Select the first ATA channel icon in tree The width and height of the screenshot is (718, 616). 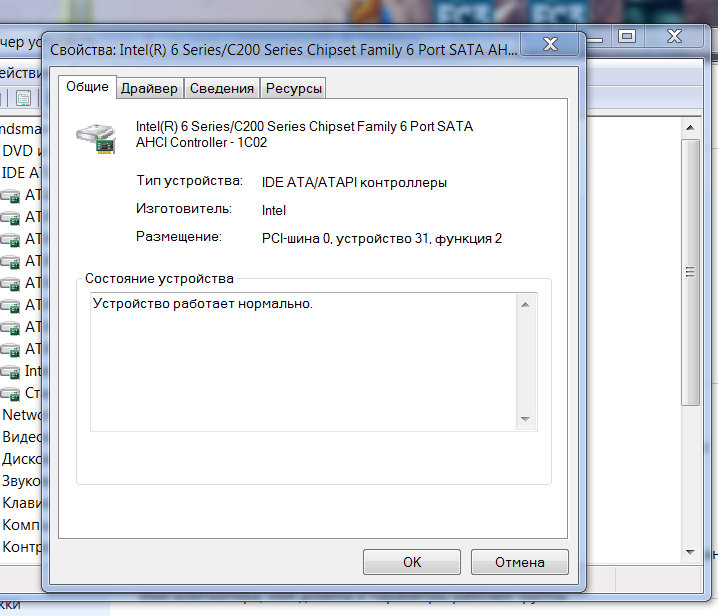11,196
